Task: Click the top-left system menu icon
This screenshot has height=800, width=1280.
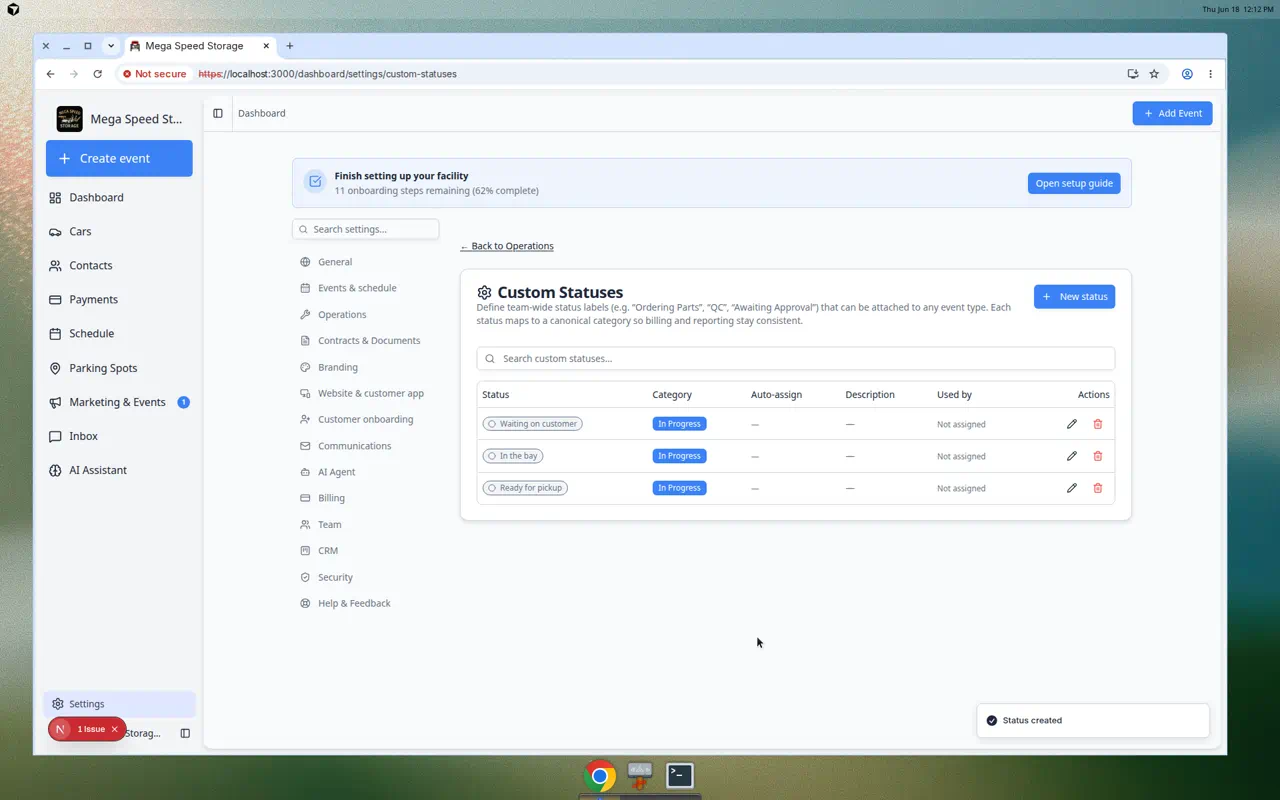Action: 13,9
